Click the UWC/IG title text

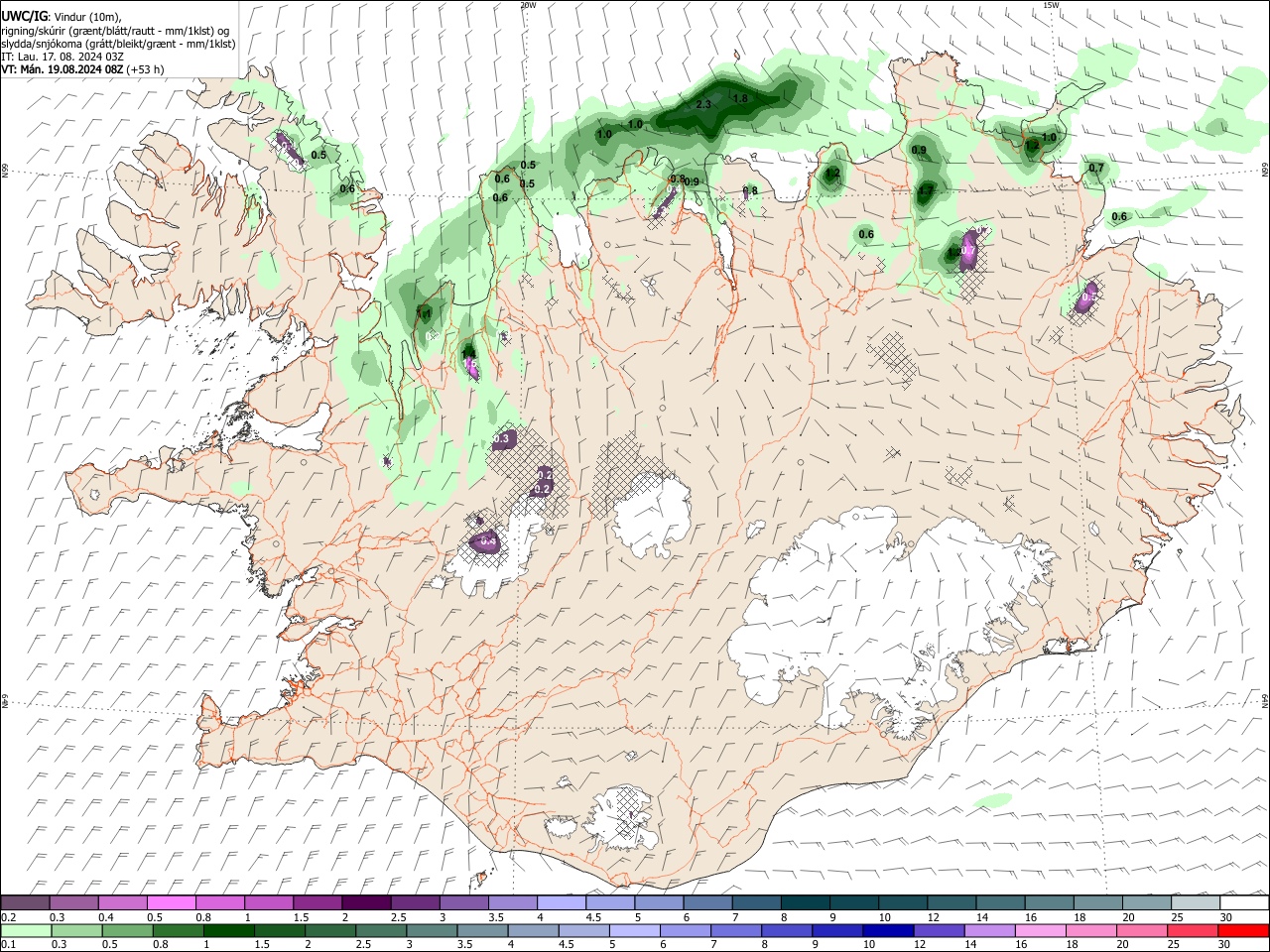pos(23,17)
